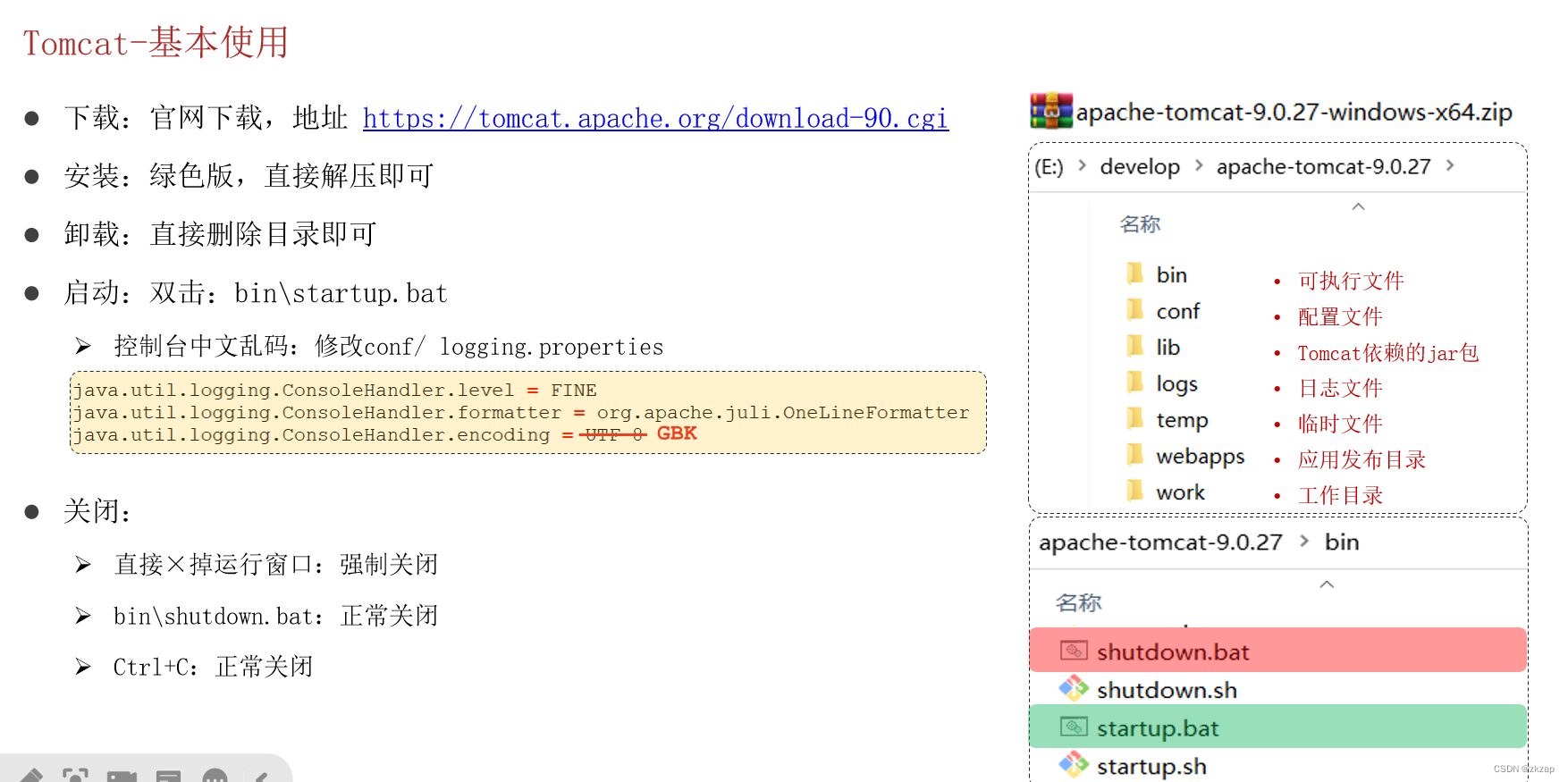Click the 应用发布目录 annotation text
1568x782 pixels.
(1361, 459)
